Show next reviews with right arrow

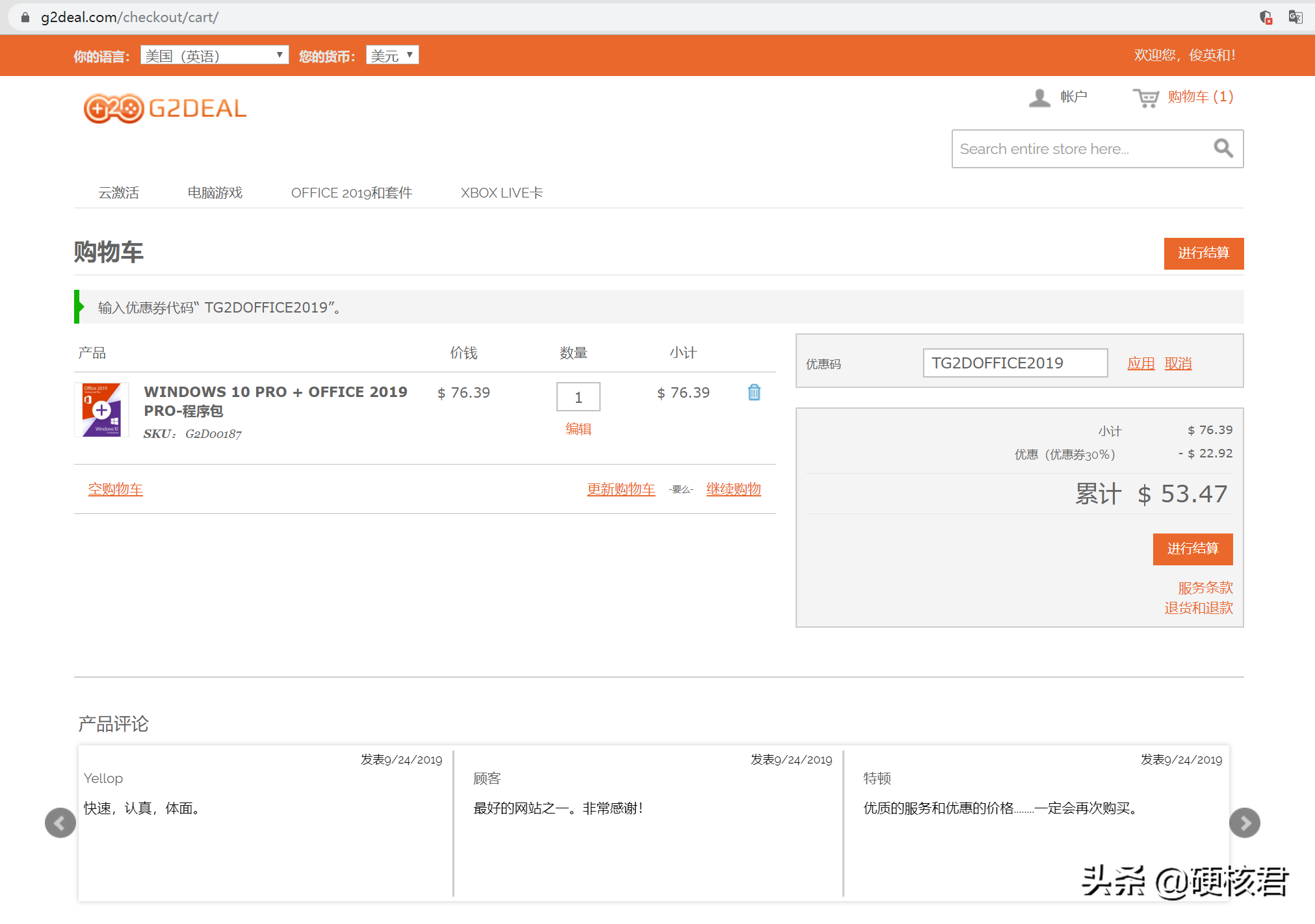click(x=1244, y=823)
